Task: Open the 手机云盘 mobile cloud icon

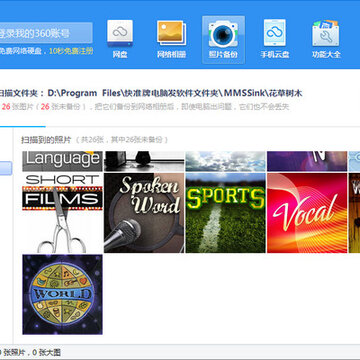Action: click(x=275, y=40)
